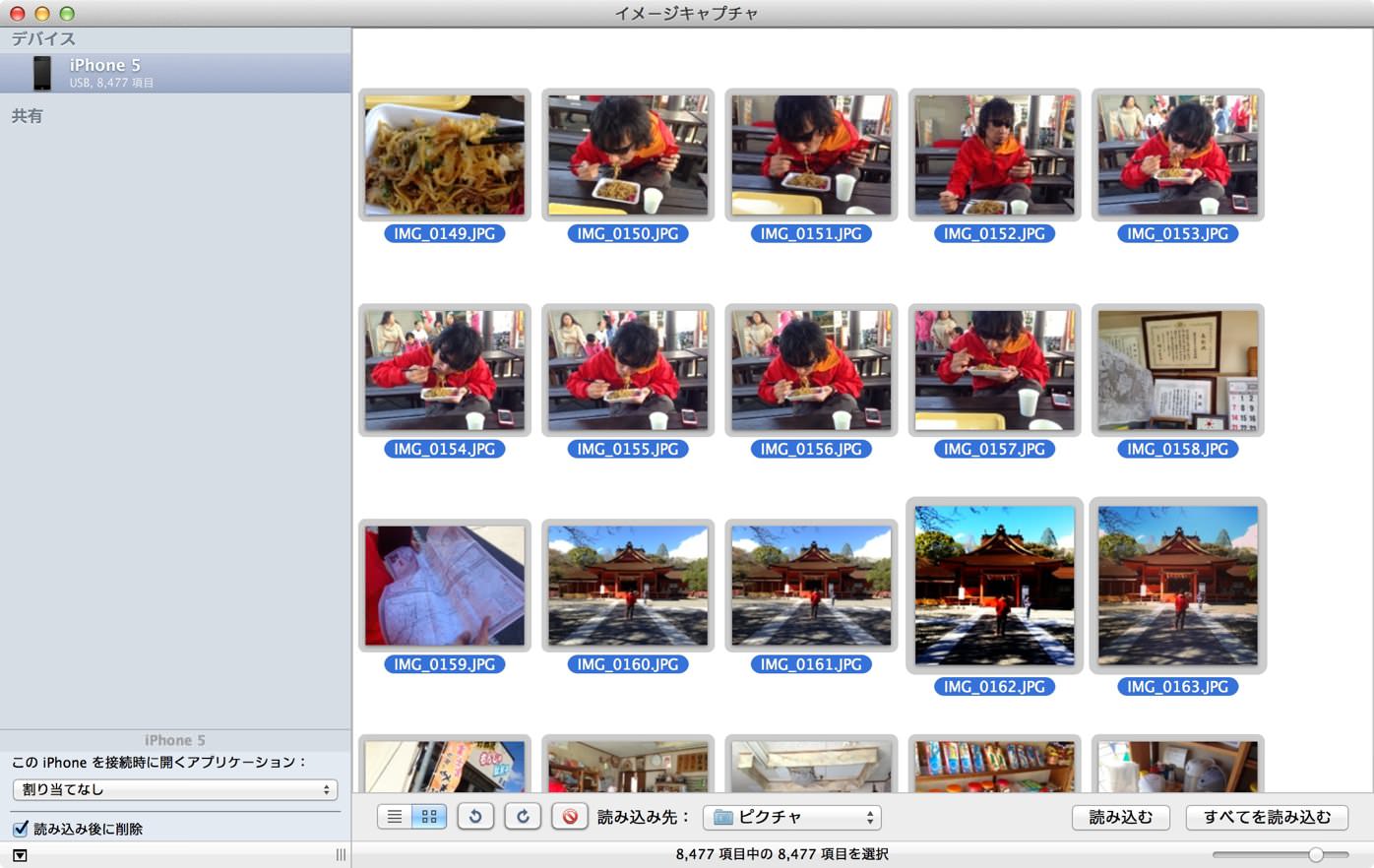Image resolution: width=1374 pixels, height=868 pixels.
Task: Click the red delete icon
Action: (570, 817)
